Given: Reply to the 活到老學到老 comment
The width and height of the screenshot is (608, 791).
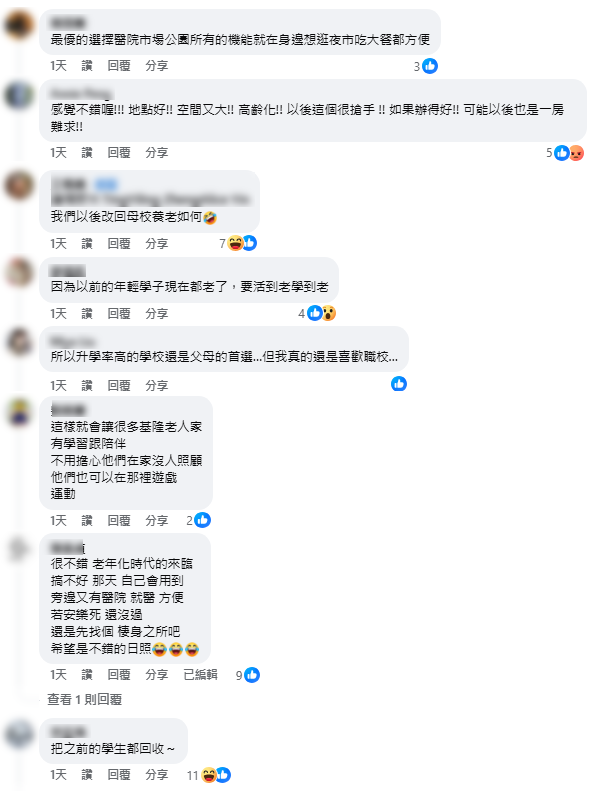Looking at the screenshot, I should [119, 314].
